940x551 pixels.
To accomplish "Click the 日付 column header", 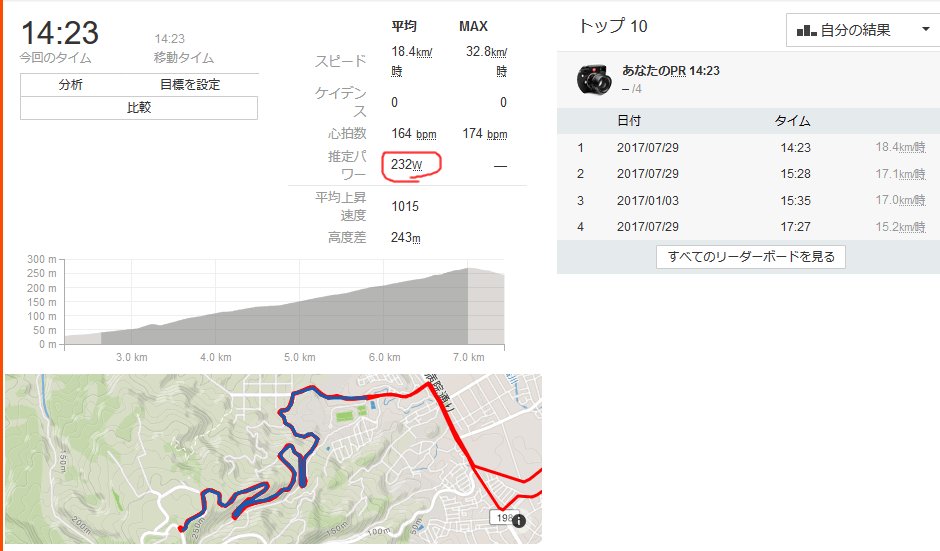I will (x=629, y=121).
